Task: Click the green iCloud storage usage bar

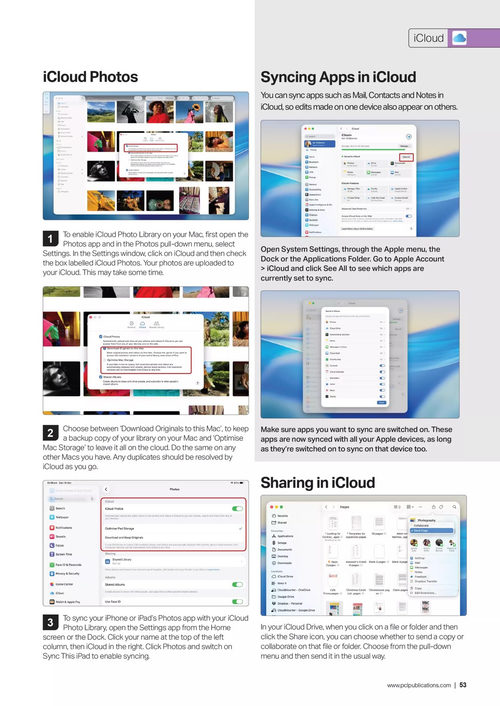Action: 373,149
